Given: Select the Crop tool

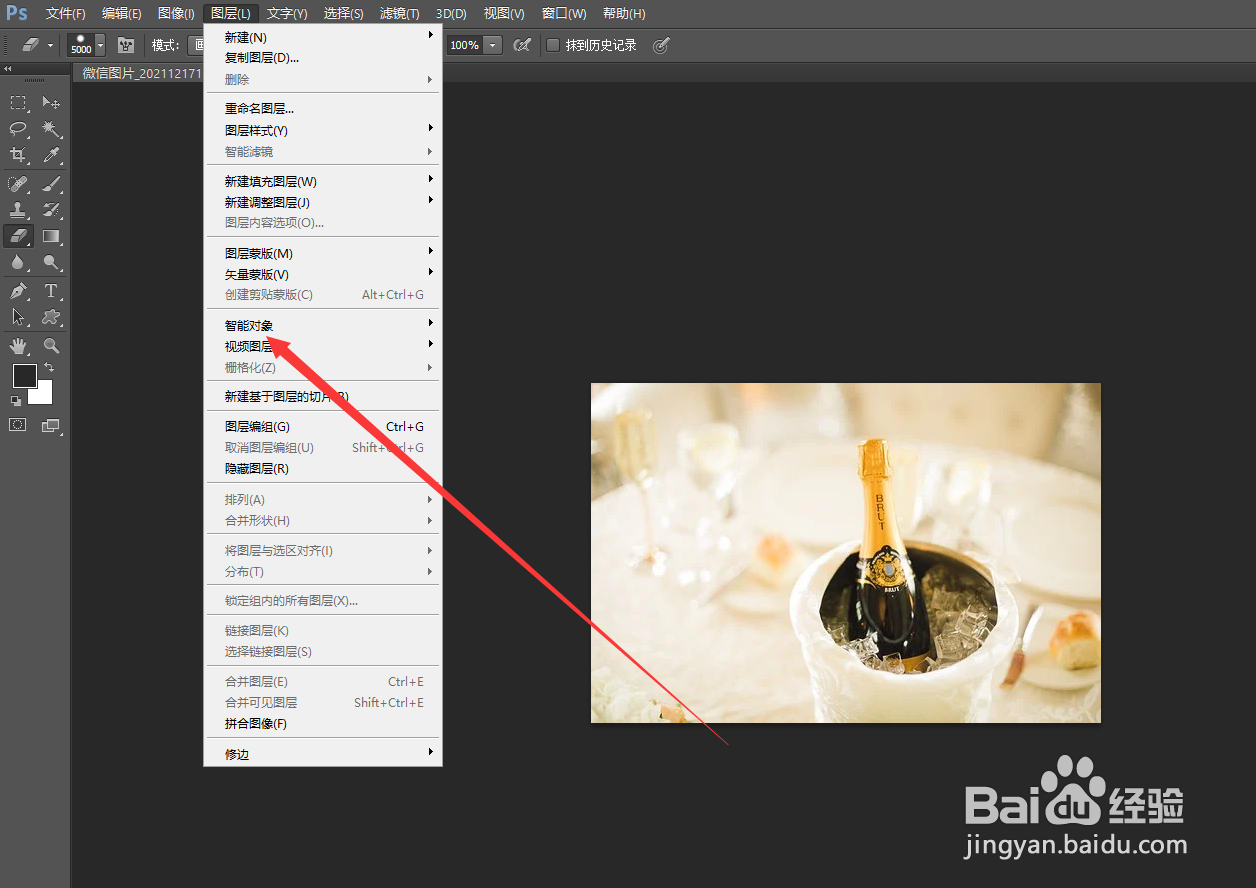Looking at the screenshot, I should pyautogui.click(x=18, y=155).
